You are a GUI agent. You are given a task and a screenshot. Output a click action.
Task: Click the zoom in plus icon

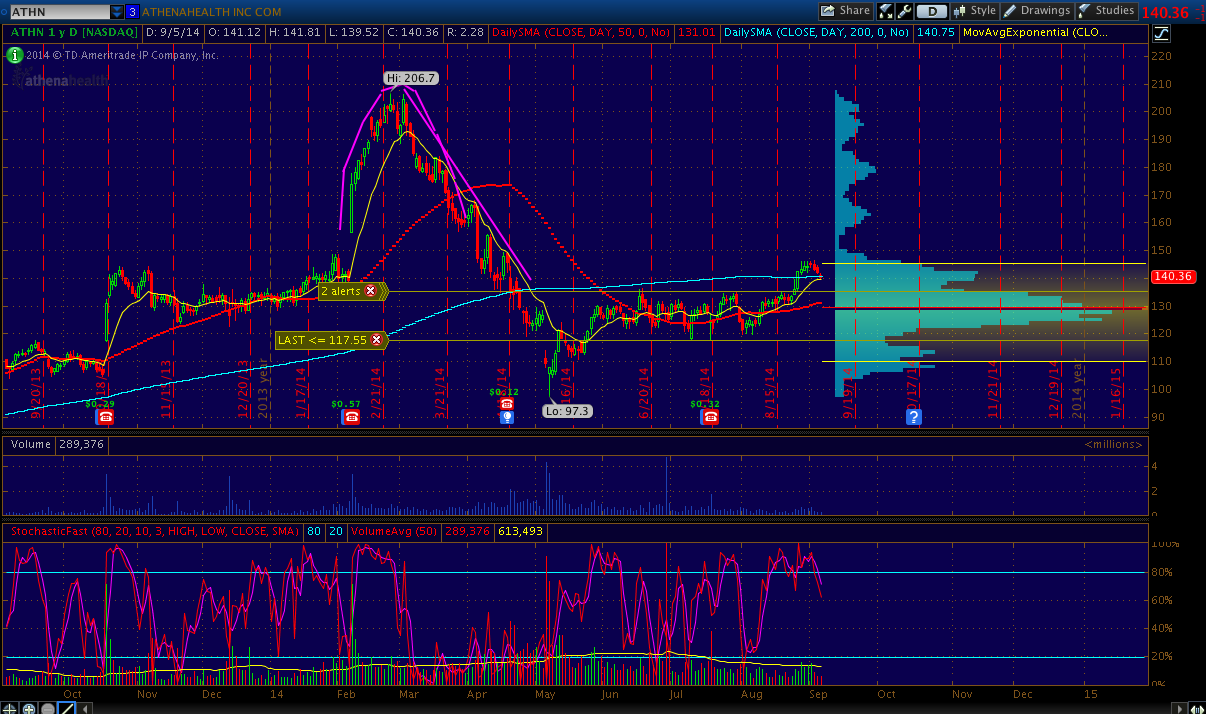tap(27, 708)
